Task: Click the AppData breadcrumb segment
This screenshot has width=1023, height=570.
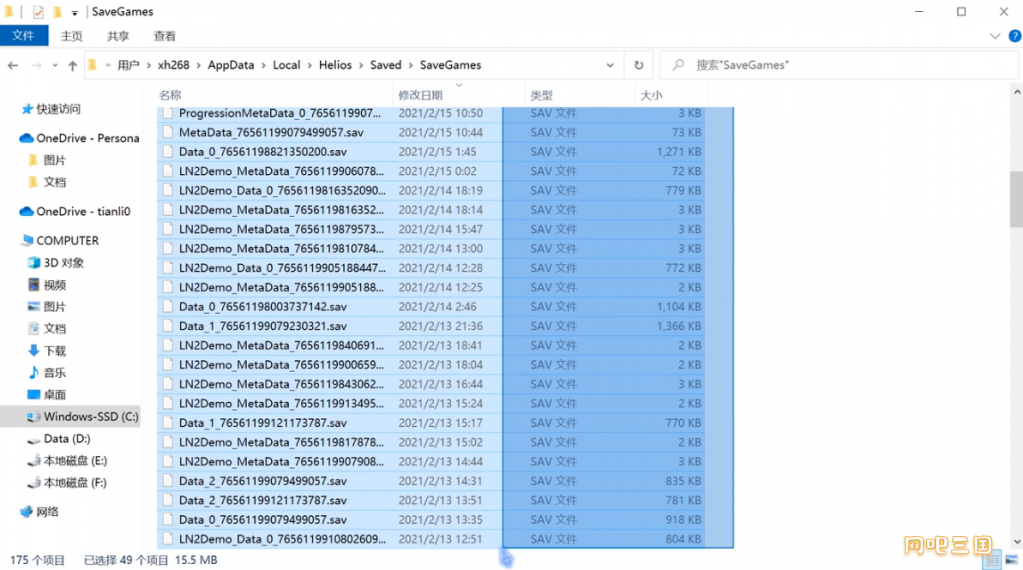Action: (x=231, y=65)
